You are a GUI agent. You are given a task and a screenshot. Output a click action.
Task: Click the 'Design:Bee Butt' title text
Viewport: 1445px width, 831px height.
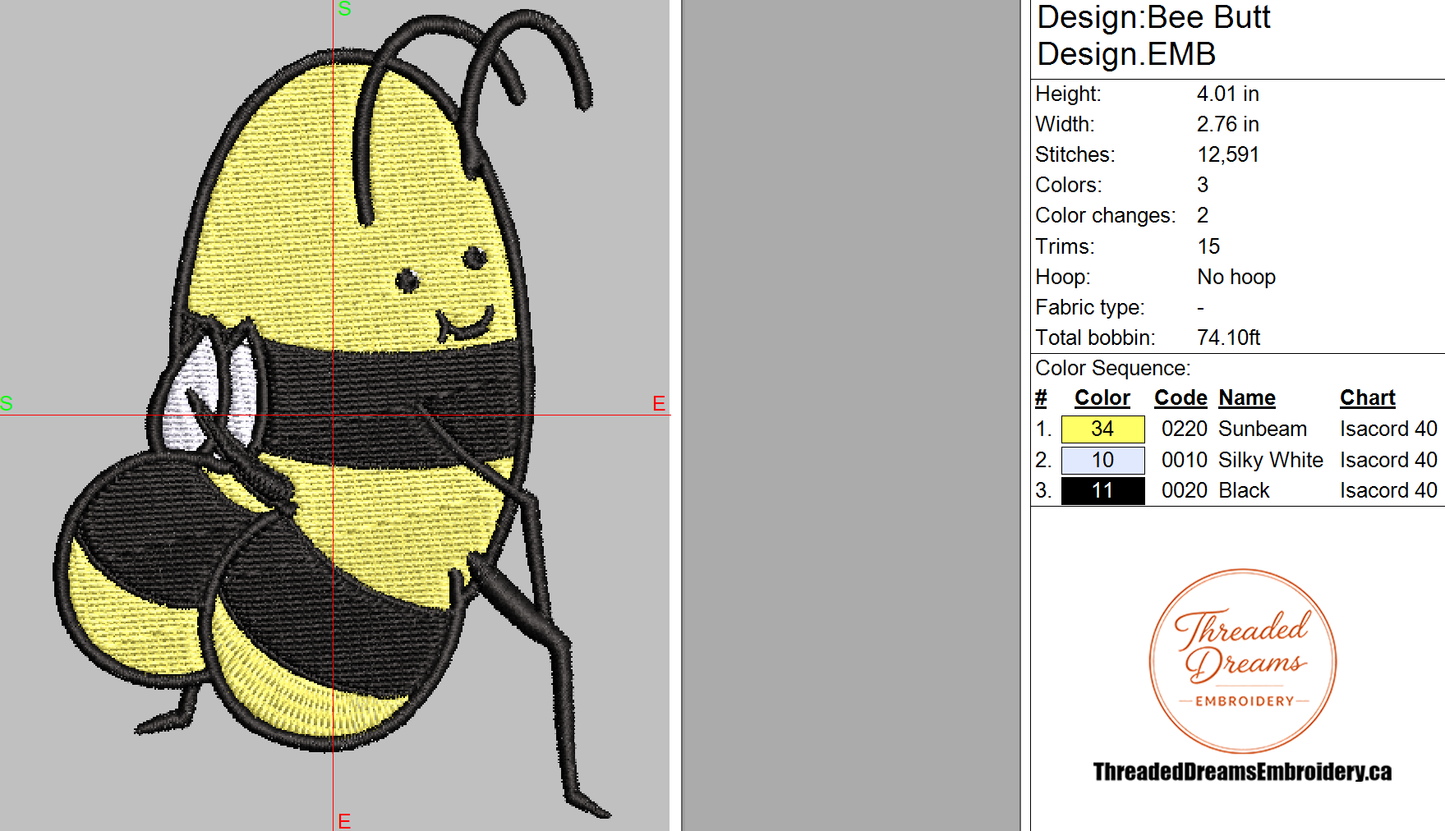click(1154, 18)
